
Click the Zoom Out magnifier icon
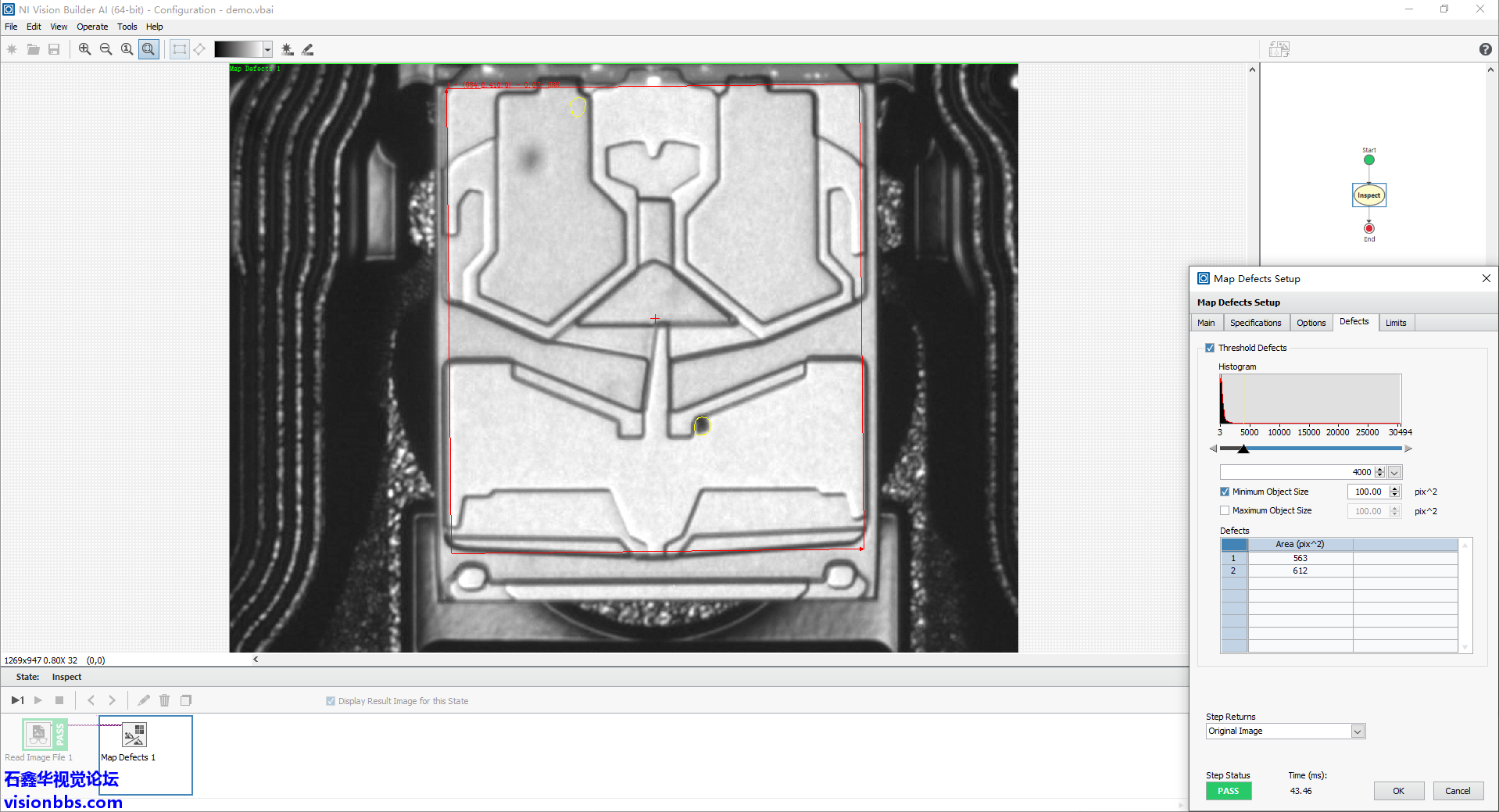pos(106,49)
